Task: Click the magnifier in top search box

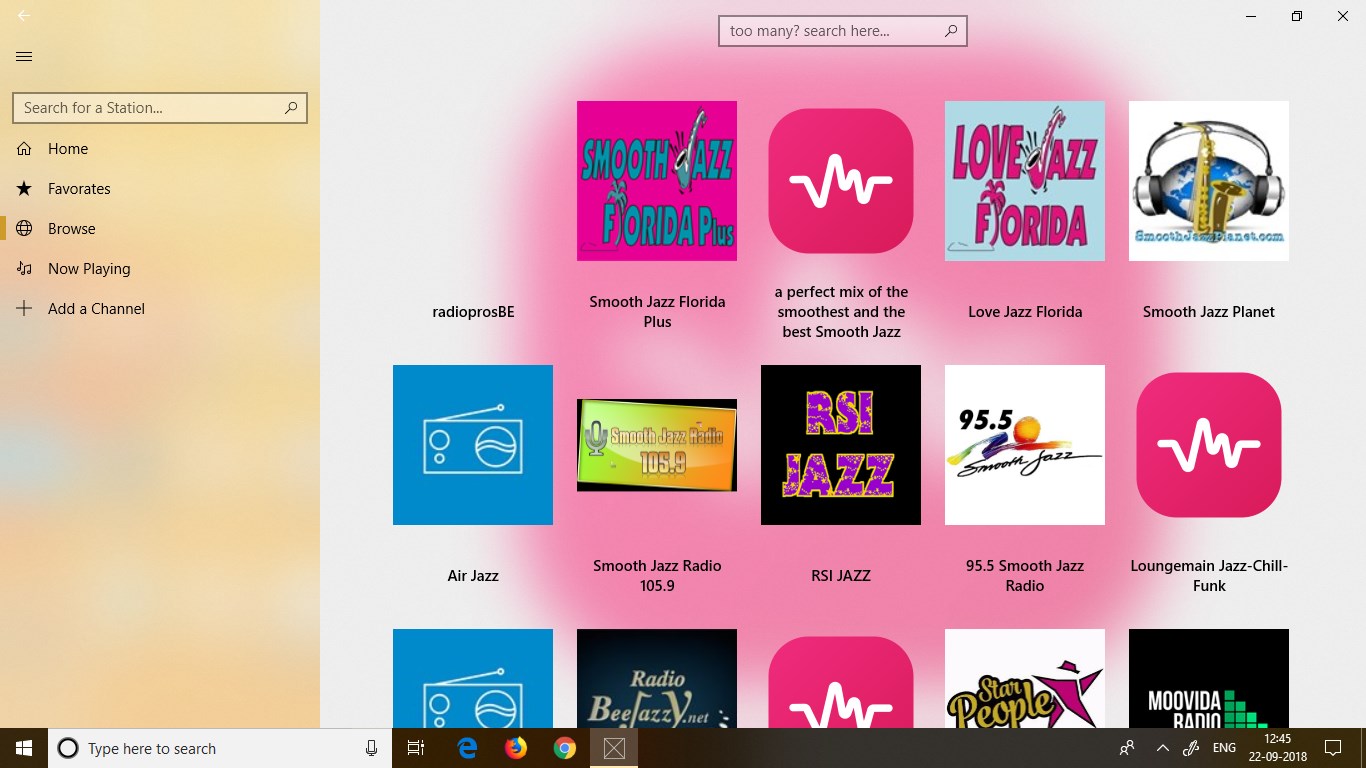Action: point(951,31)
